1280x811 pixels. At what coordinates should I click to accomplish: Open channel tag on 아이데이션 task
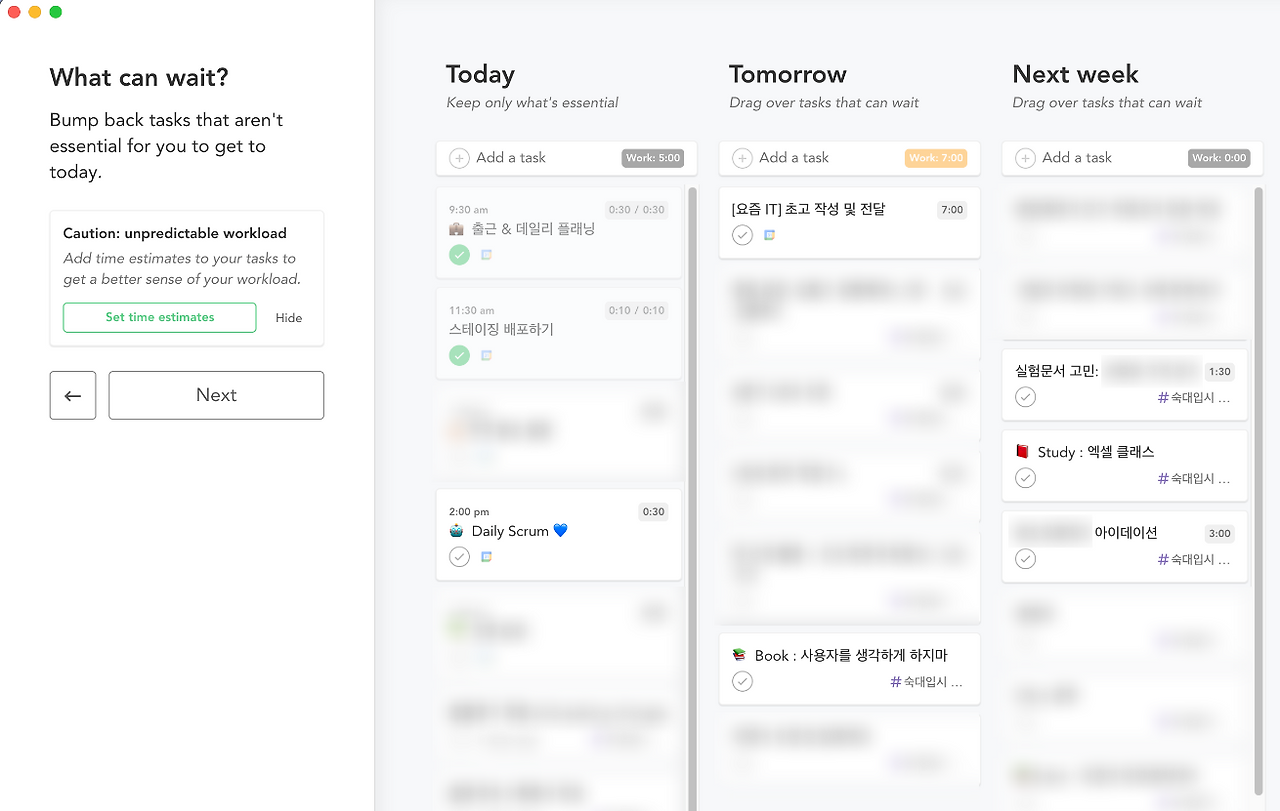(1194, 559)
